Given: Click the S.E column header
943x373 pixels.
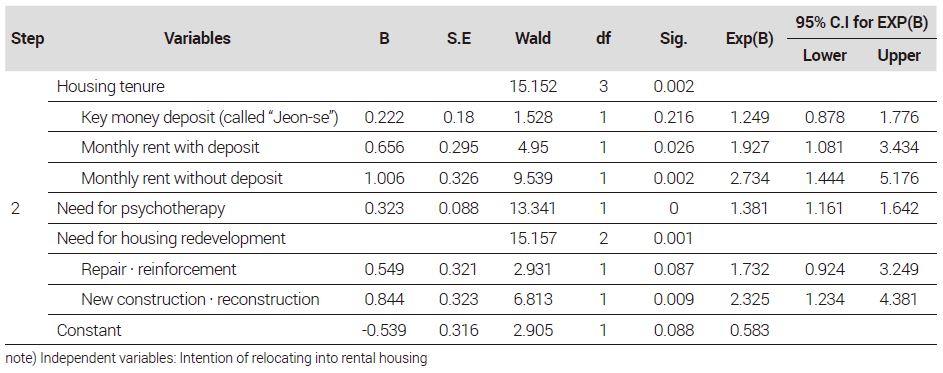Looking at the screenshot, I should point(459,39).
